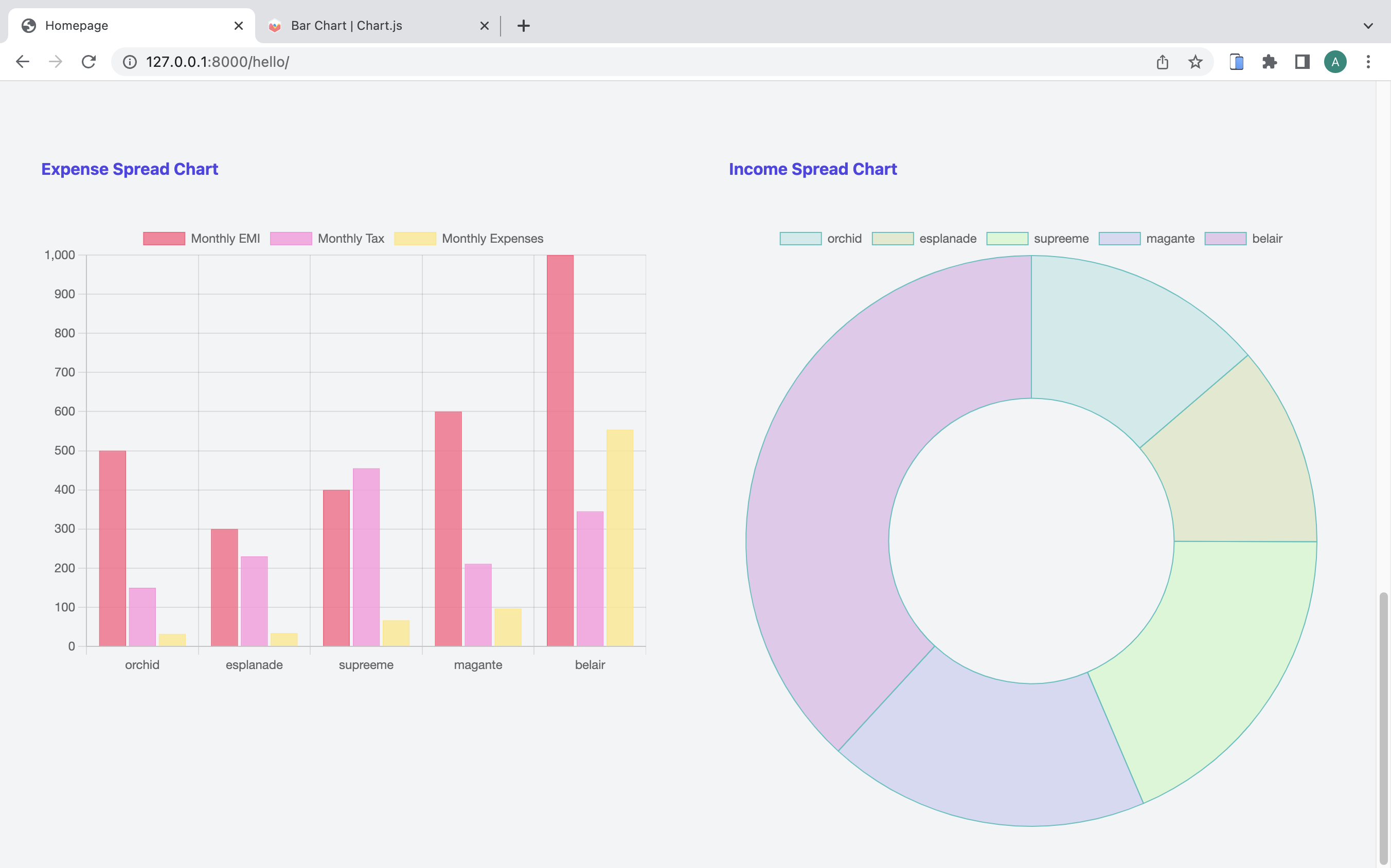The height and width of the screenshot is (868, 1391).
Task: Open the blue device extension icon
Action: click(x=1237, y=61)
